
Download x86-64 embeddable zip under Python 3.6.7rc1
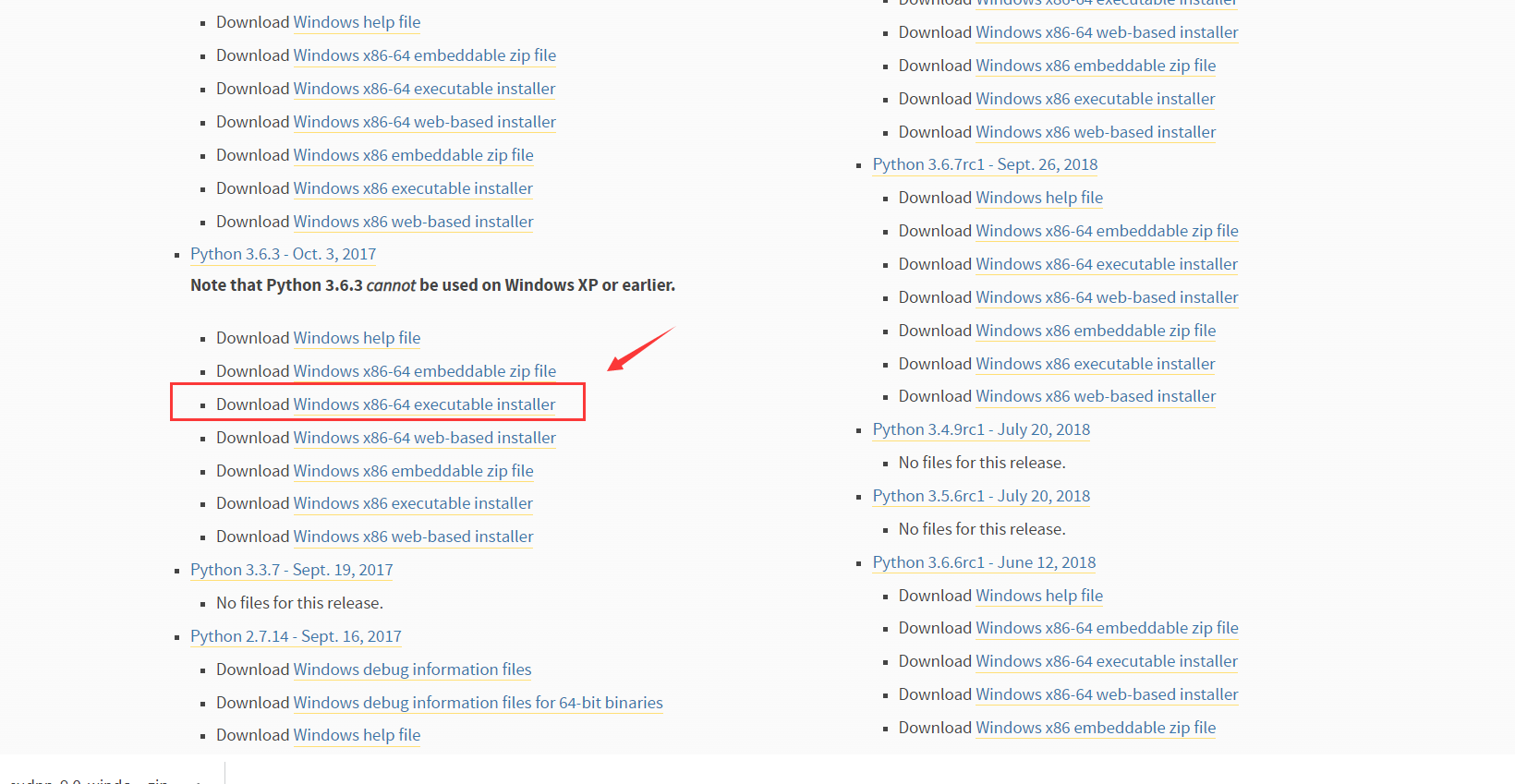(x=1108, y=231)
